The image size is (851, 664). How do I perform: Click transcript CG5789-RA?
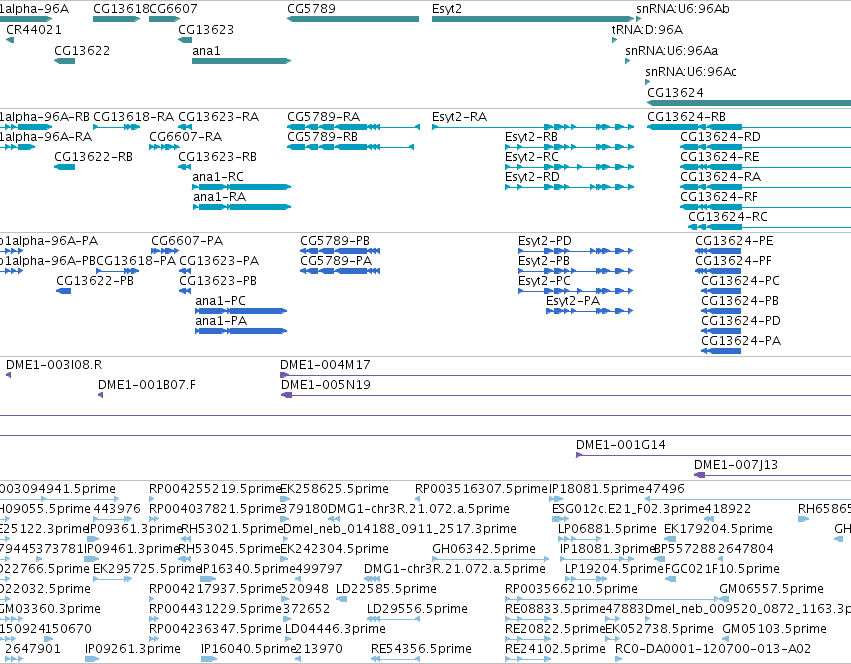pyautogui.click(x=353, y=127)
